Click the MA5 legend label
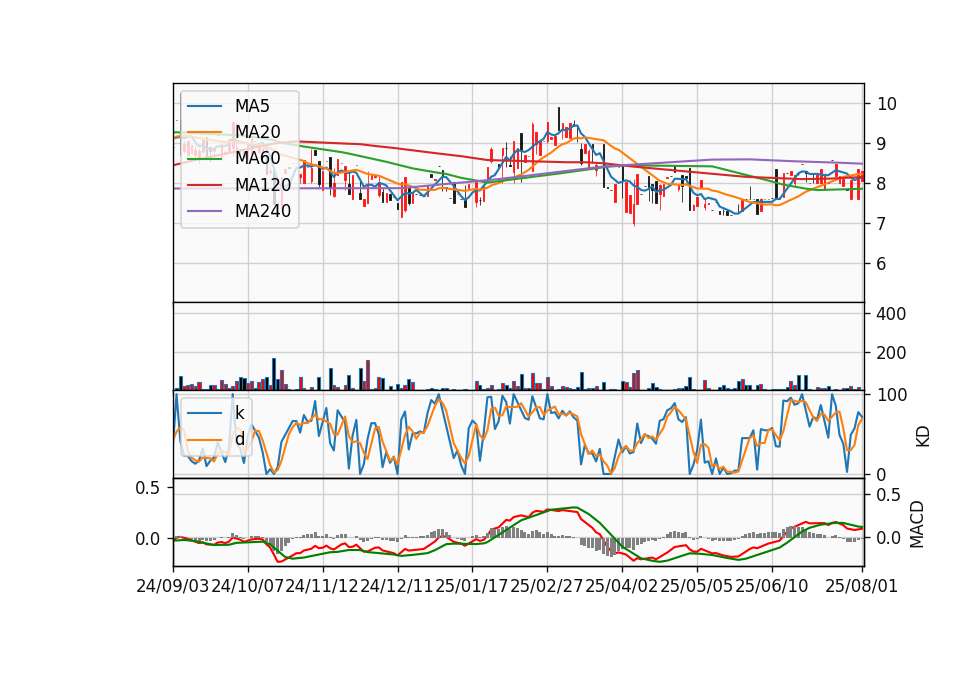The image size is (960, 690). (252, 106)
